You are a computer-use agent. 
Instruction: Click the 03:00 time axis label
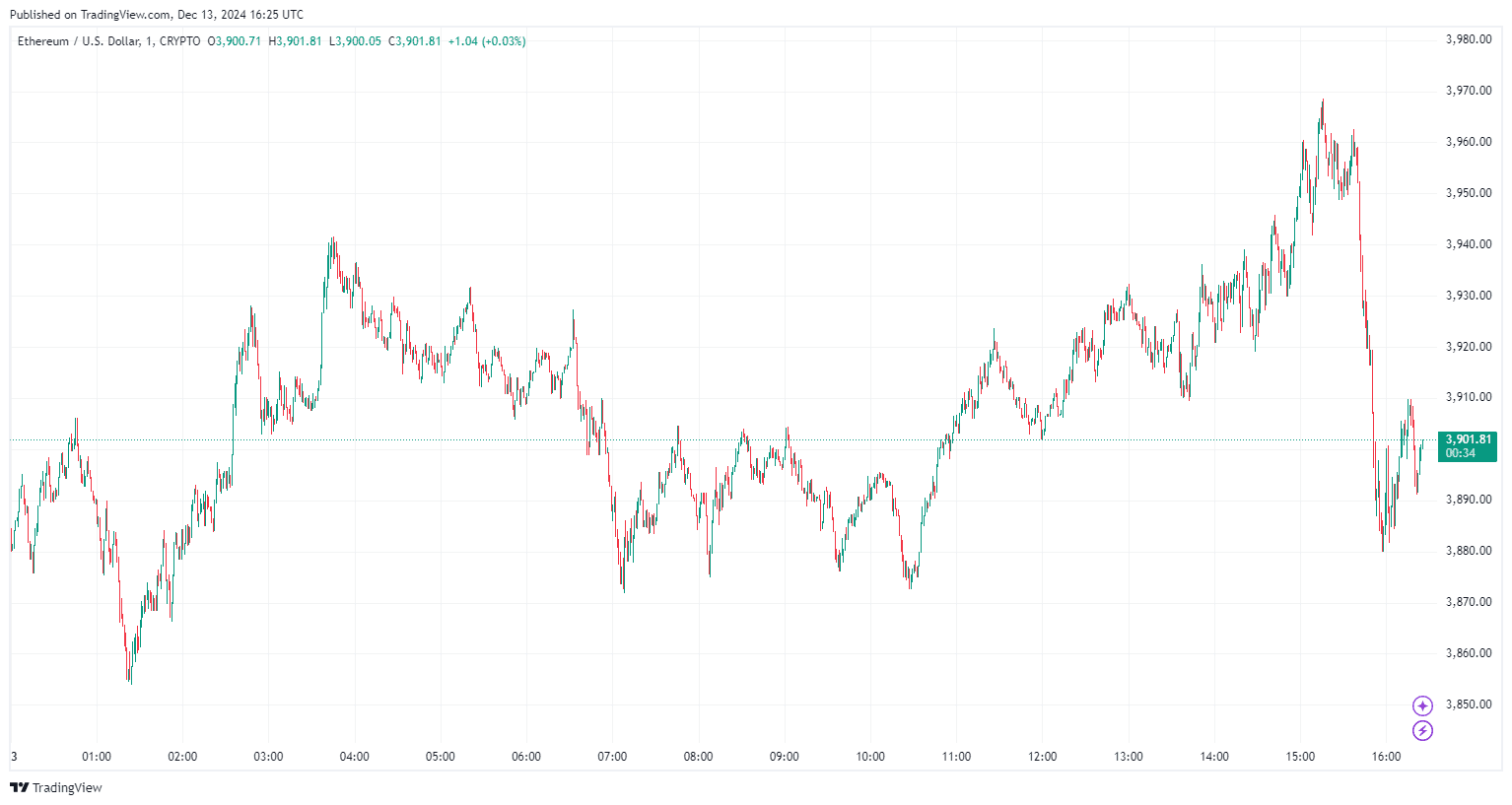268,757
